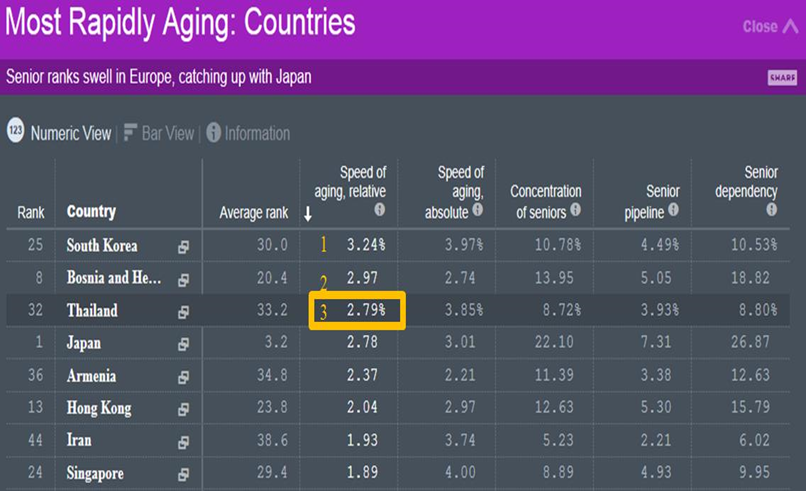The width and height of the screenshot is (806, 491).
Task: Open the popup icon for Bosnia and He...
Action: click(184, 280)
